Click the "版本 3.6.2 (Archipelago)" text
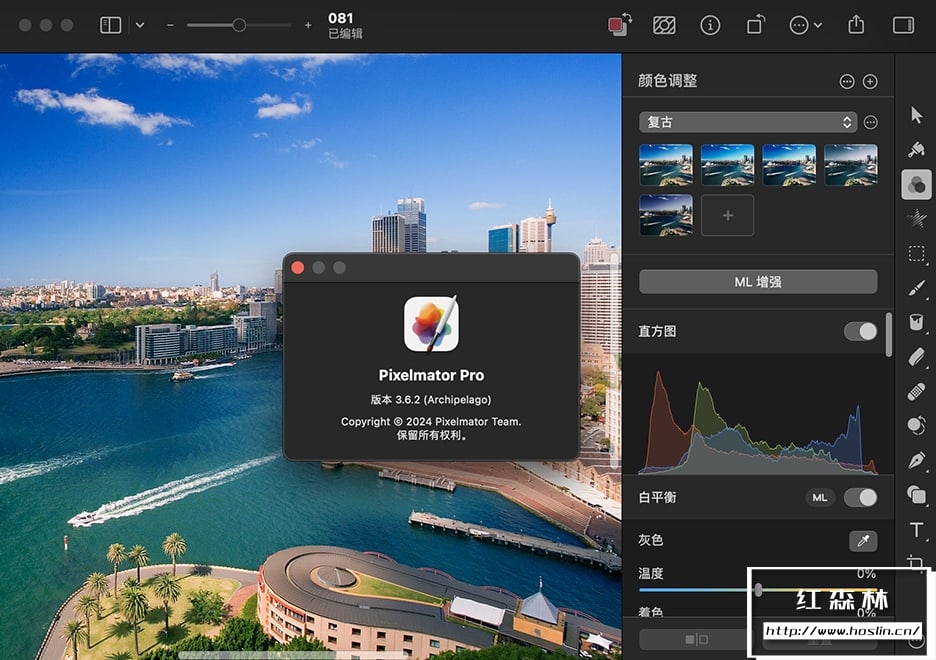Image resolution: width=936 pixels, height=660 pixels. 431,399
